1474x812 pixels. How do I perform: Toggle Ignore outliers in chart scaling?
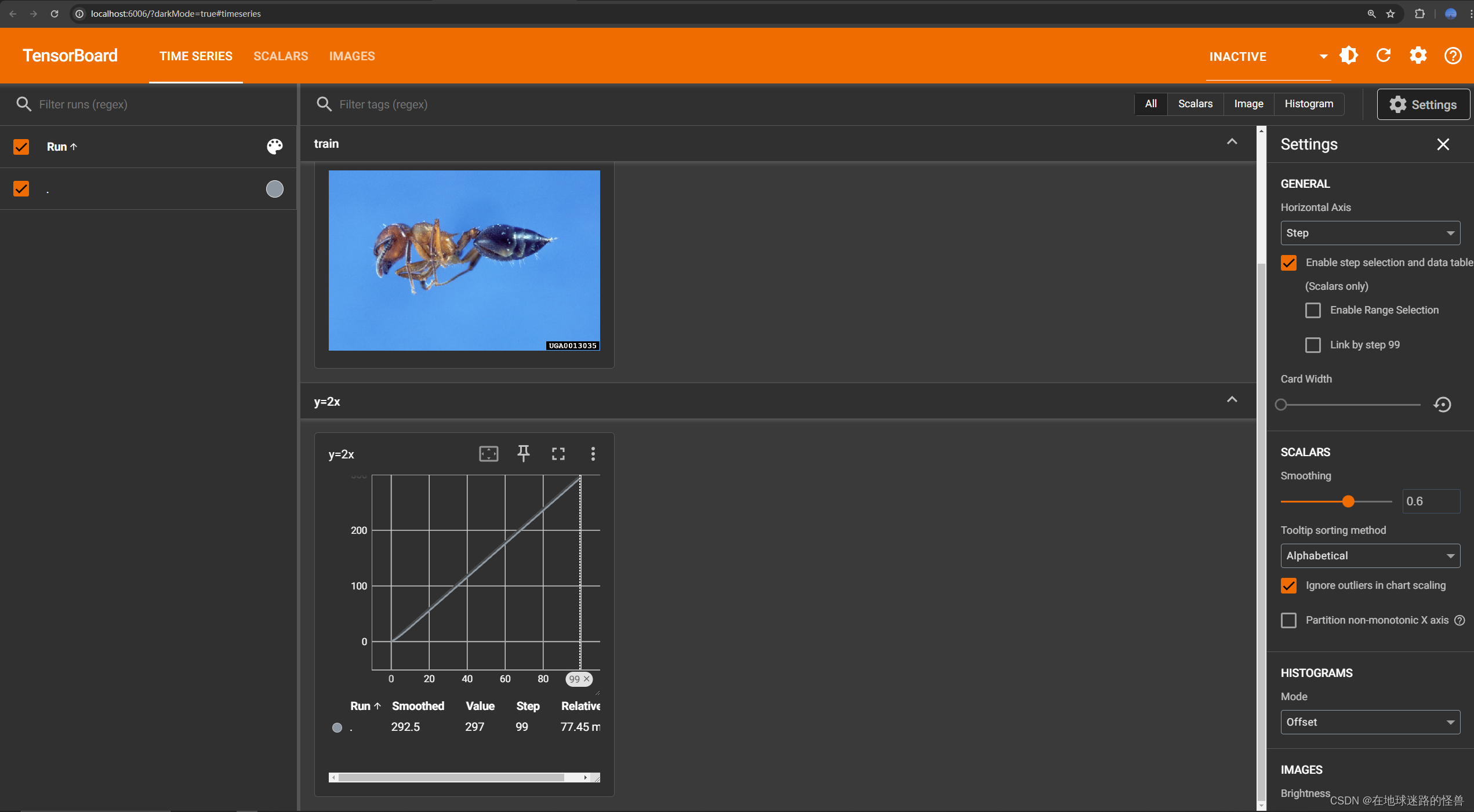point(1288,586)
